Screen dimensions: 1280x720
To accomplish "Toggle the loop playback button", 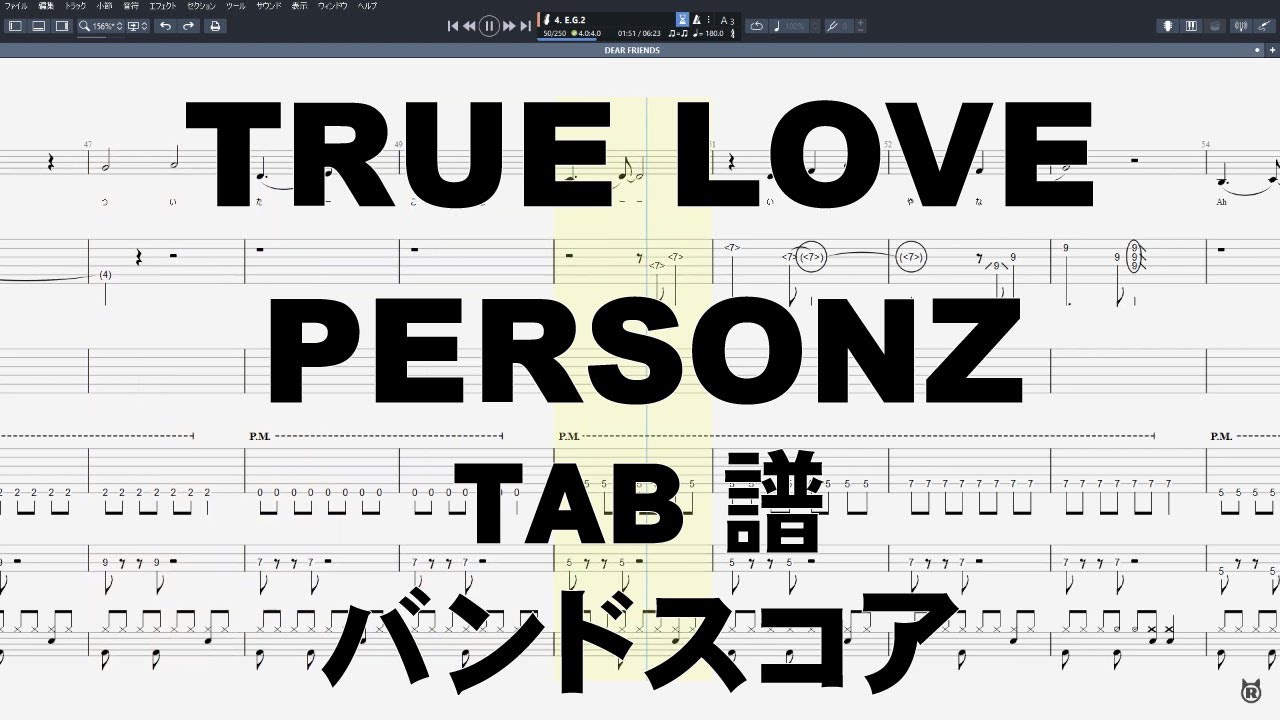I will pyautogui.click(x=756, y=26).
